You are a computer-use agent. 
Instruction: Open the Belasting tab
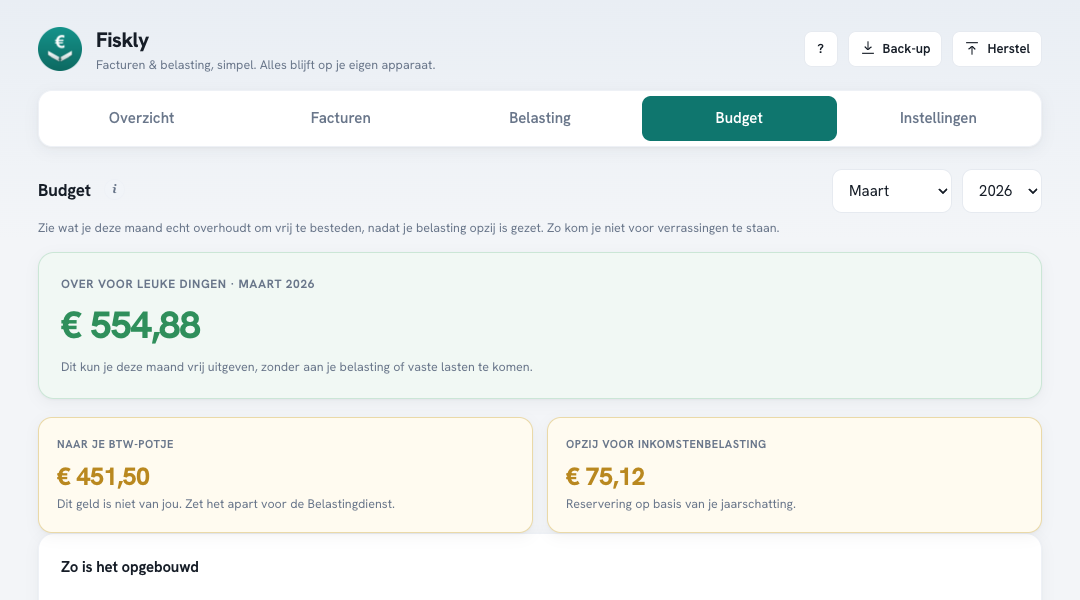pyautogui.click(x=540, y=118)
